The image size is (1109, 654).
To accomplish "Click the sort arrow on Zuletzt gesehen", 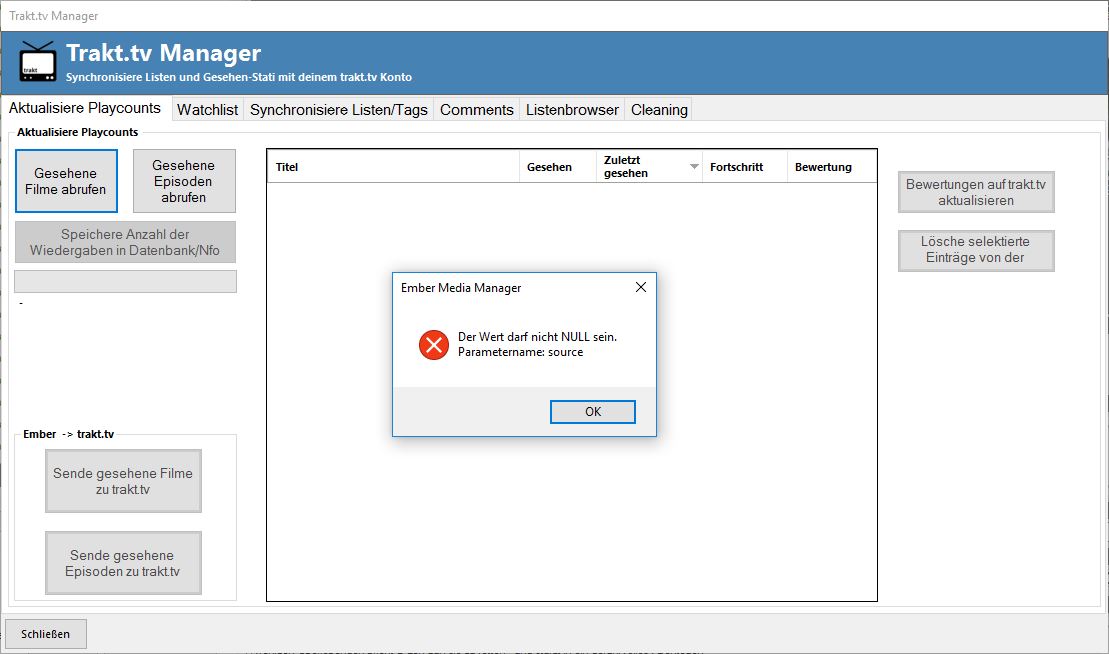I will pos(694,167).
